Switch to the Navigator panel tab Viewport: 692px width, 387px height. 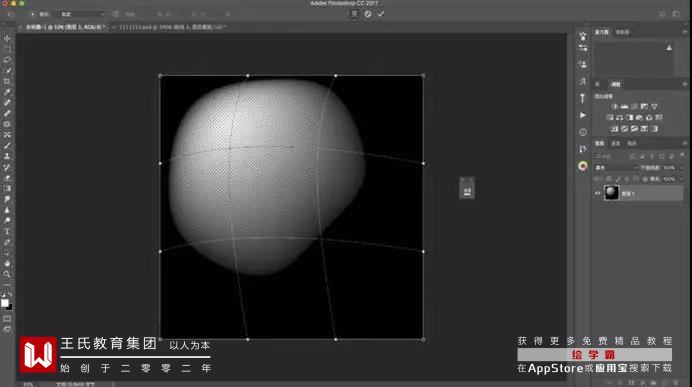(622, 32)
